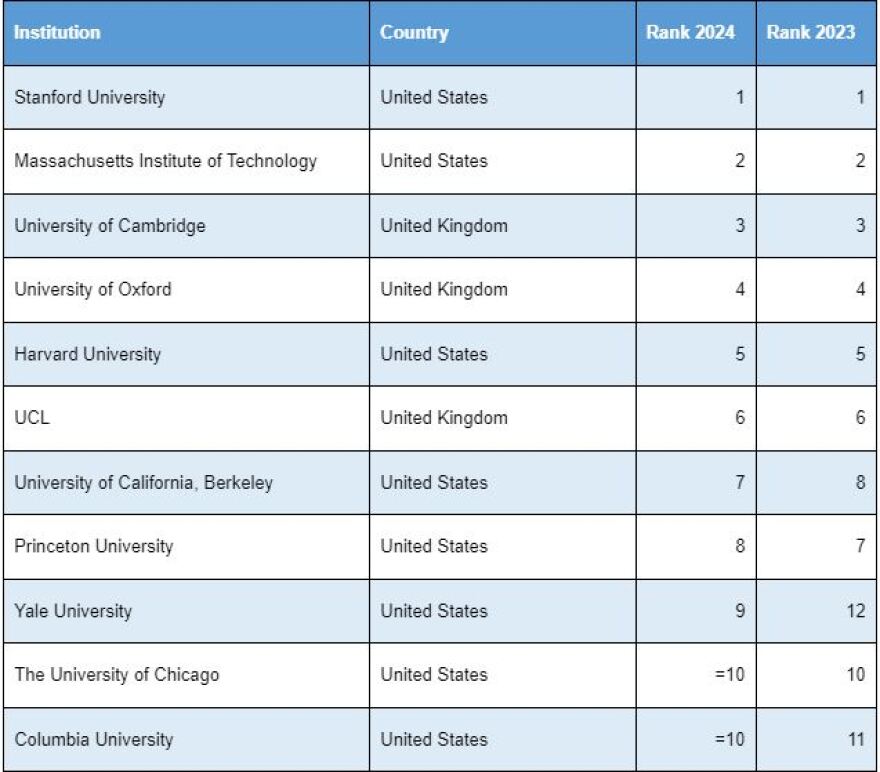Screen dimensions: 880x772
Task: Select Massachusetts Institute of Technology cell
Action: click(165, 161)
